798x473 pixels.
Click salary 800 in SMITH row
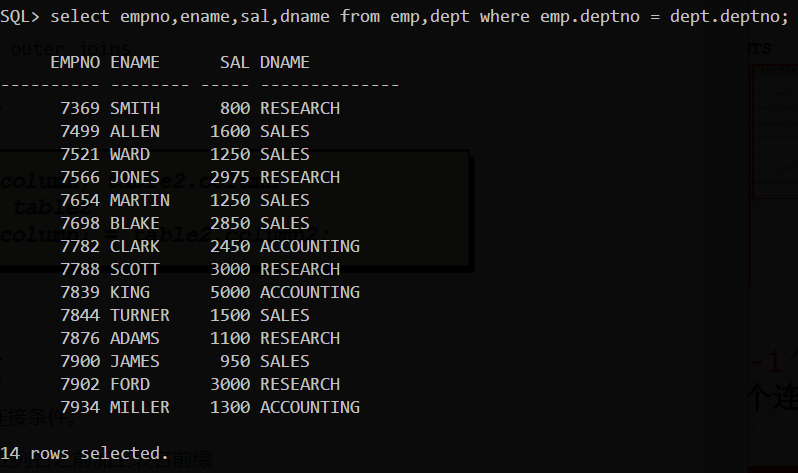pos(235,108)
